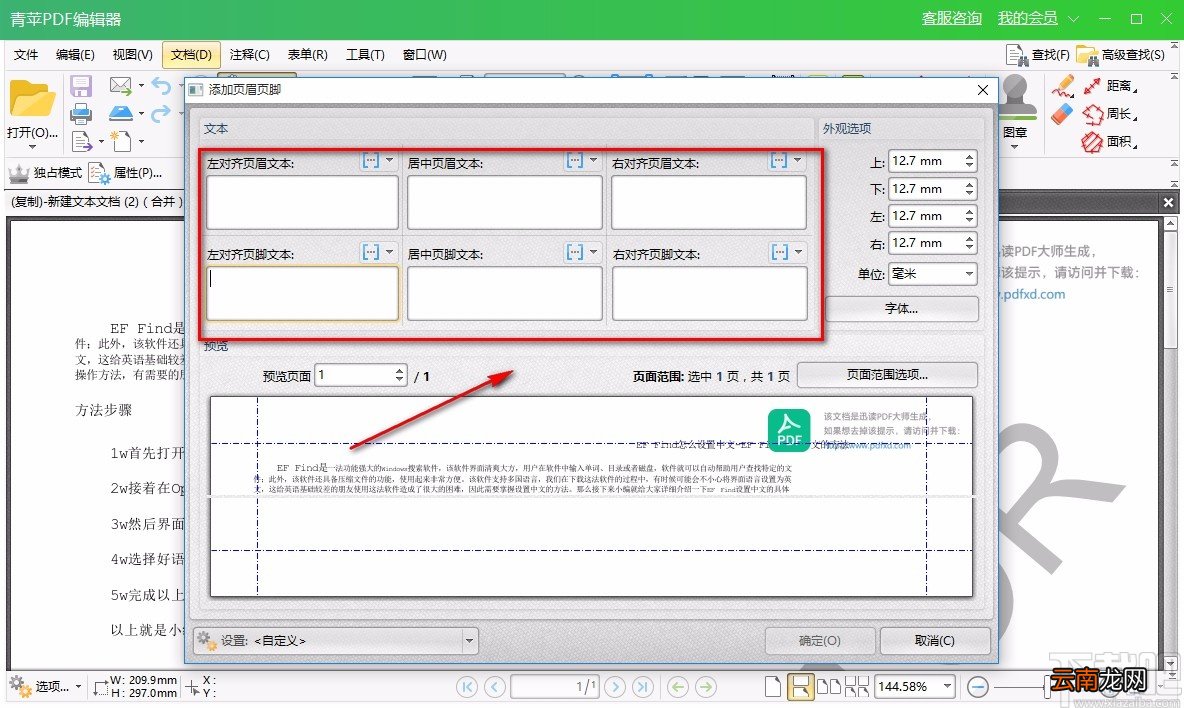Click the export document icon
The image size is (1184, 708).
[x=82, y=141]
